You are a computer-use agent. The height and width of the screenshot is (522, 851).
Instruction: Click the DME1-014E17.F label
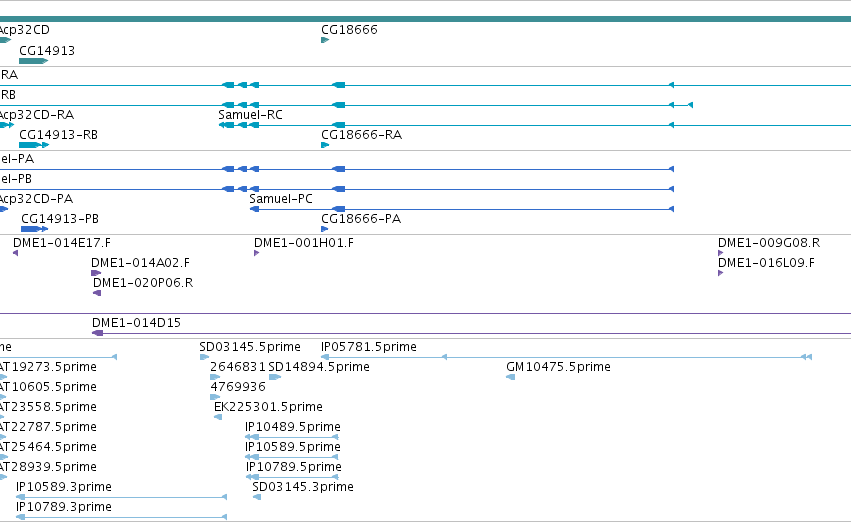tap(62, 243)
